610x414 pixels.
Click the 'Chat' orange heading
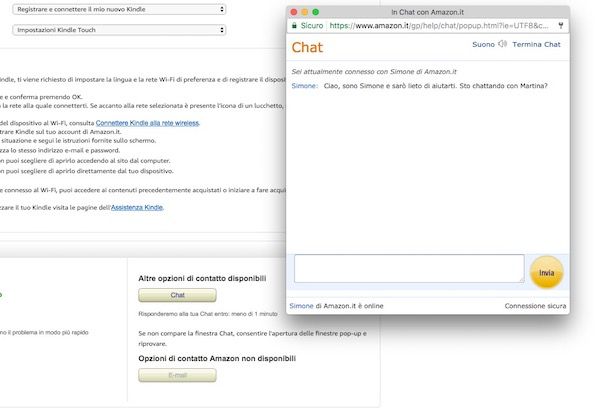pos(307,47)
